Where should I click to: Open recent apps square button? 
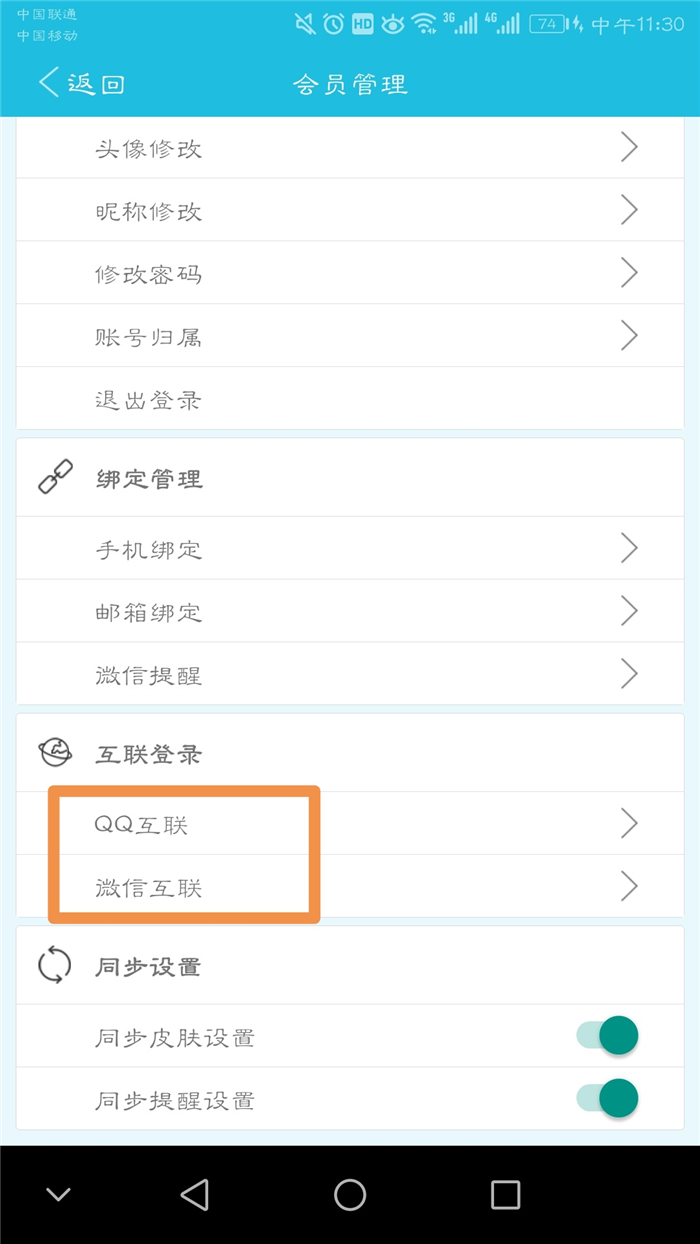pyautogui.click(x=505, y=1194)
